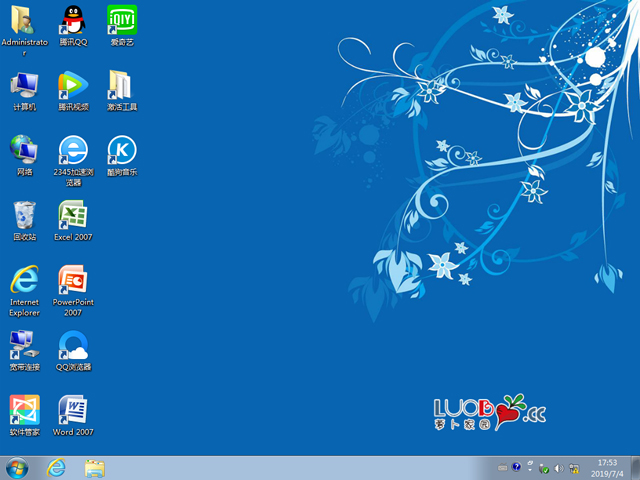The image size is (640, 480).
Task: Open Windows Explorer from the taskbar
Action: (x=95, y=468)
